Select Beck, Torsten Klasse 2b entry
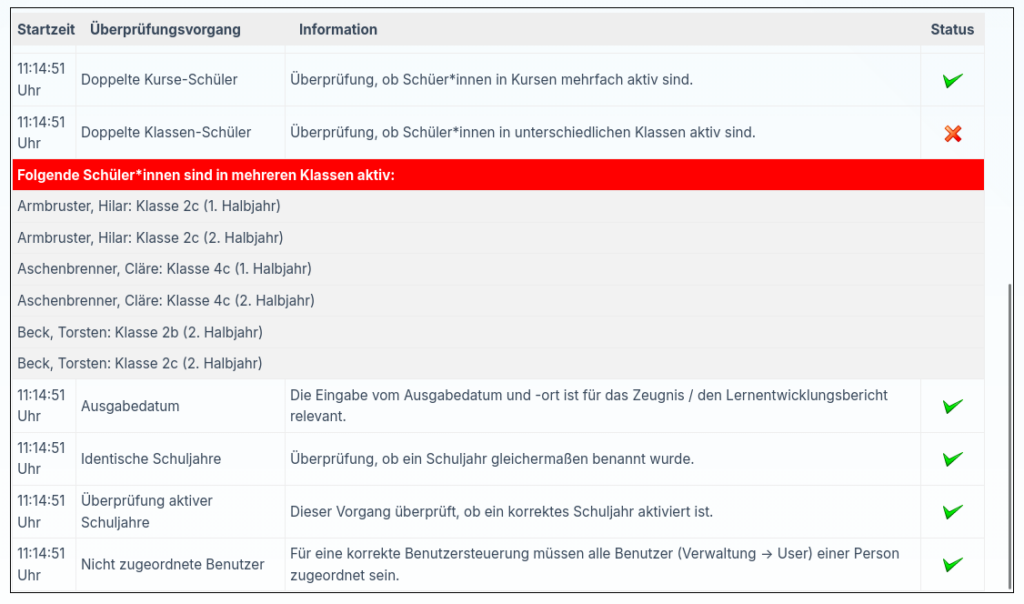This screenshot has width=1024, height=604. point(140,332)
